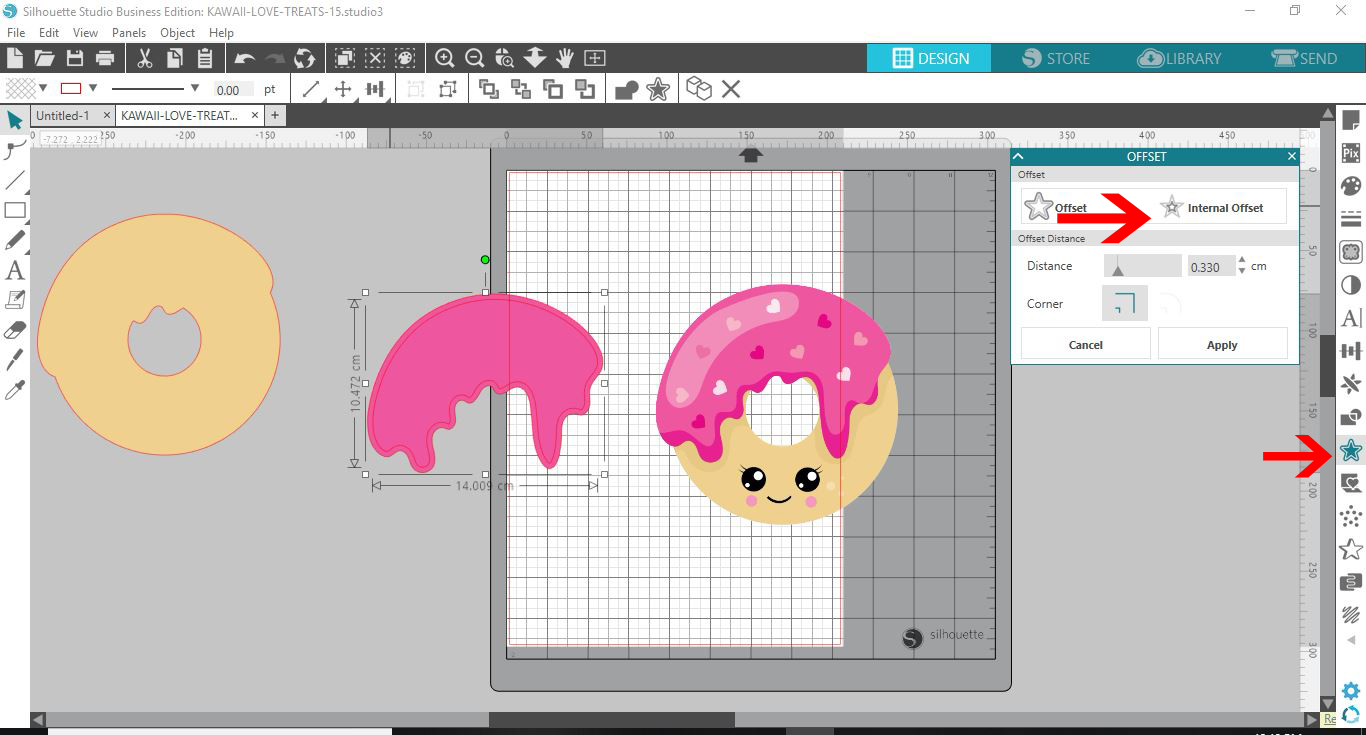Open a file using the folder icon

(44, 58)
